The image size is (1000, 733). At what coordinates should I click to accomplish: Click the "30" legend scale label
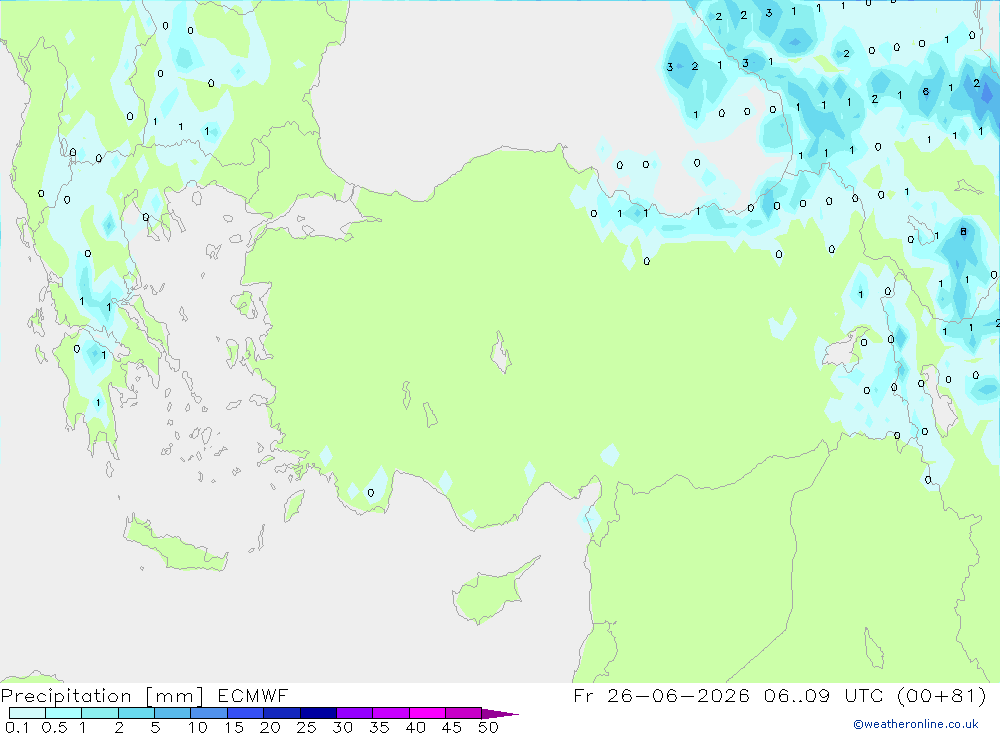(x=343, y=727)
